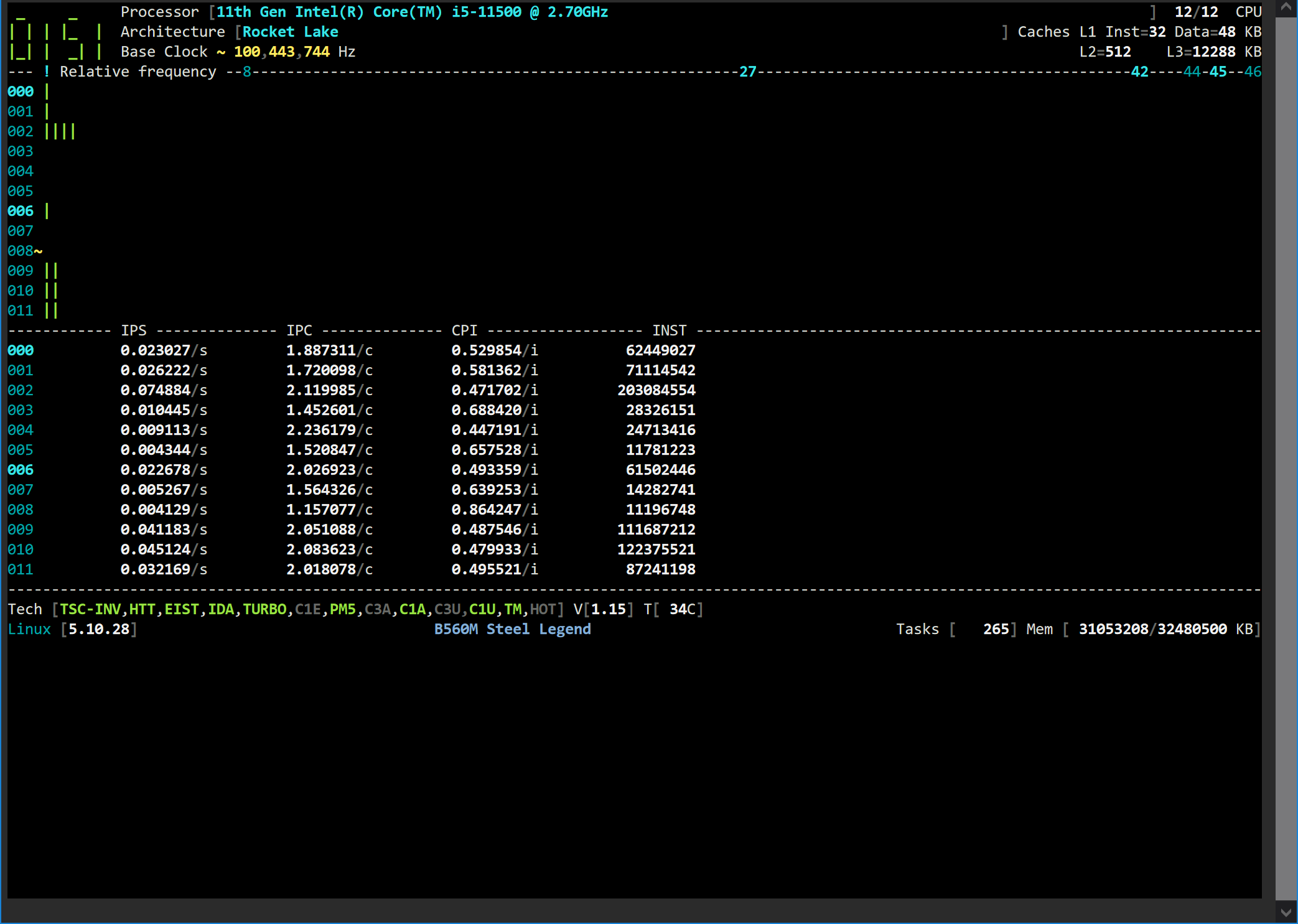The image size is (1298, 924).
Task: Click IPS value 0.023027/s
Action: [x=164, y=350]
